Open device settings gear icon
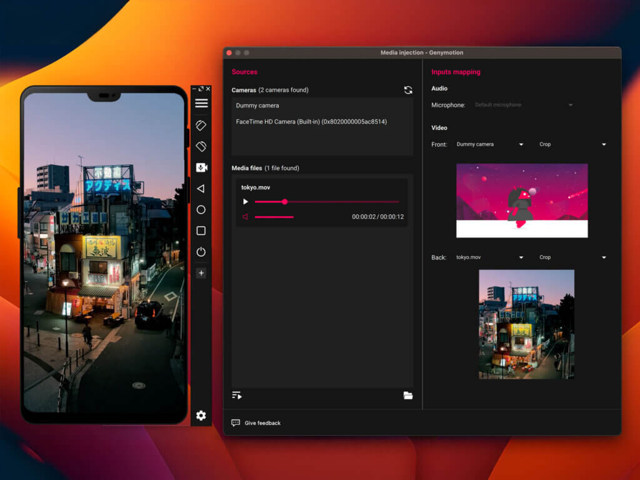The width and height of the screenshot is (640, 480). pyautogui.click(x=201, y=416)
